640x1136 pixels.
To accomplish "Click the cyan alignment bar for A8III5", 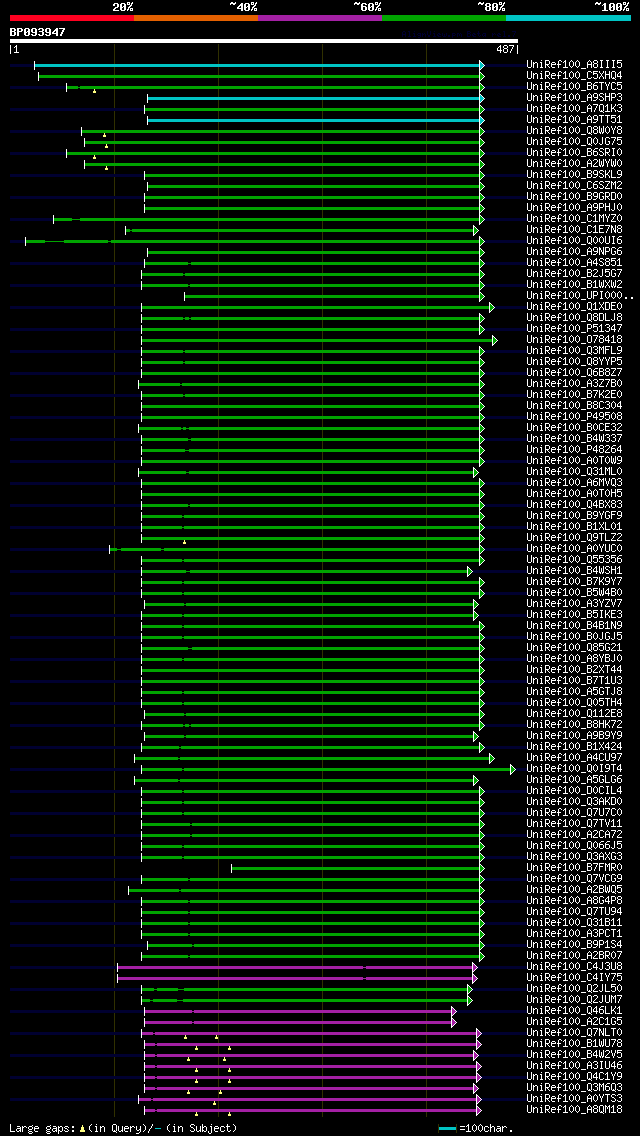I will click(259, 65).
